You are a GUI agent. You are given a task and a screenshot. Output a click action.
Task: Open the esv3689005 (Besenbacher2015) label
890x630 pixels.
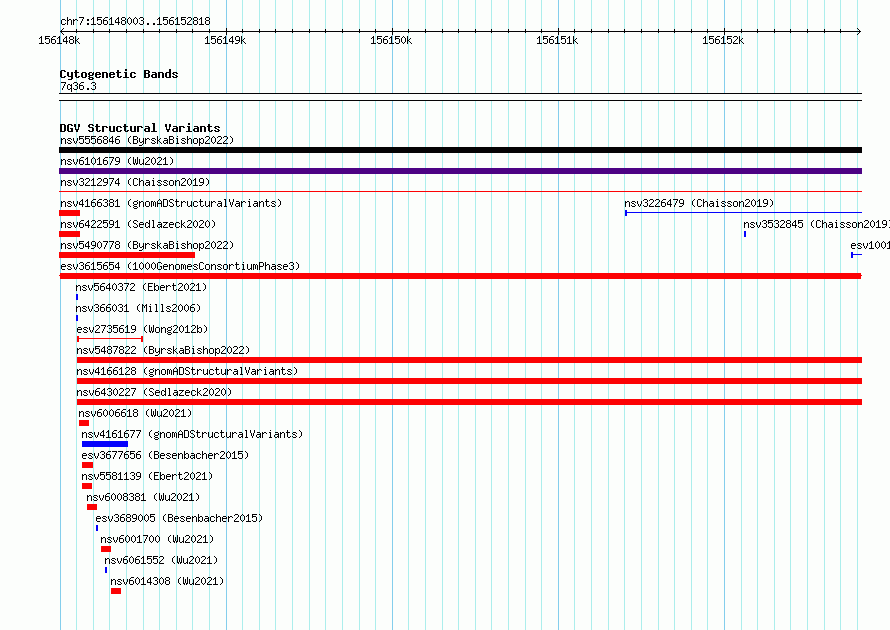click(179, 518)
